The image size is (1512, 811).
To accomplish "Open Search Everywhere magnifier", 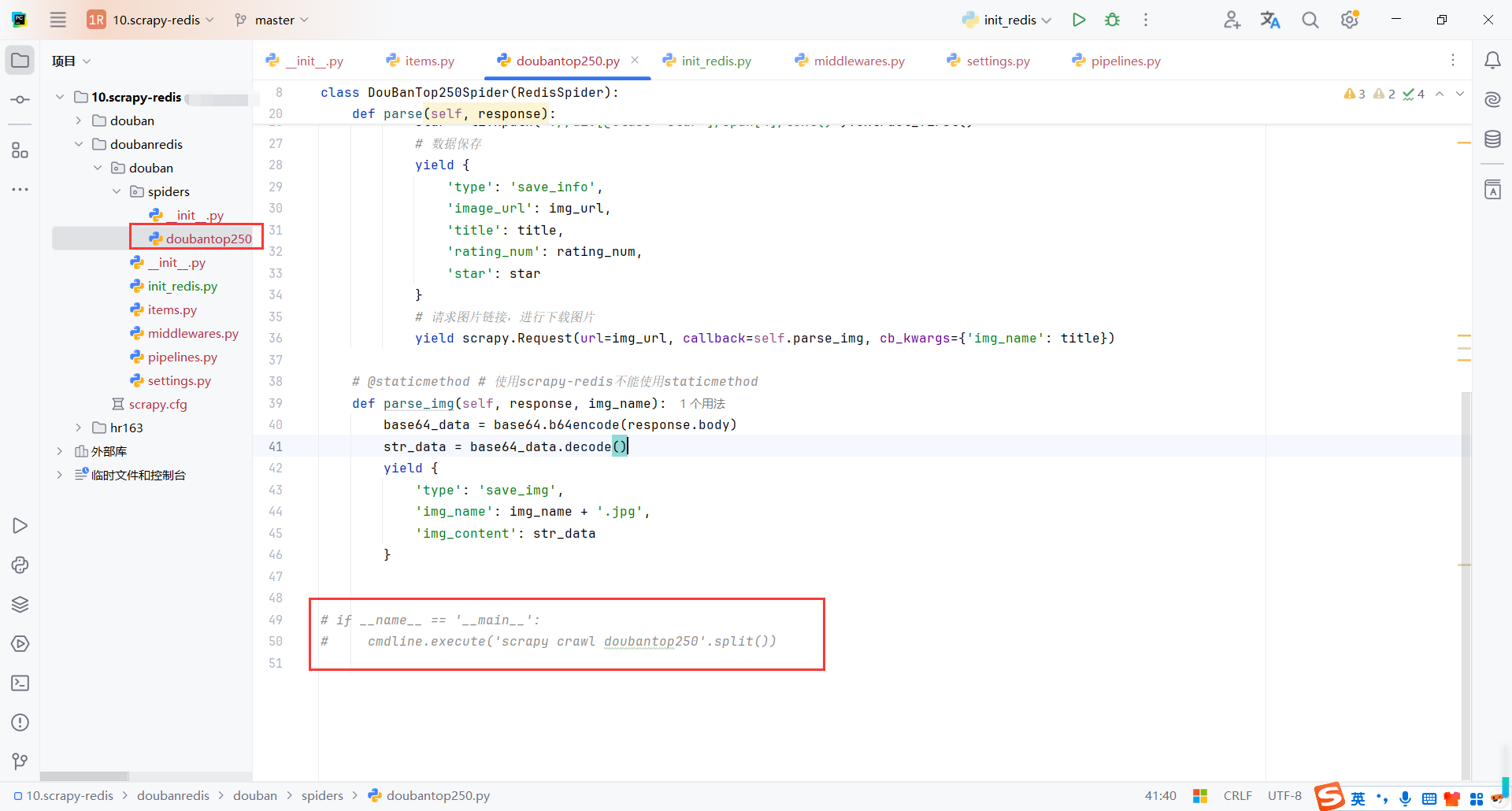I will [x=1310, y=20].
